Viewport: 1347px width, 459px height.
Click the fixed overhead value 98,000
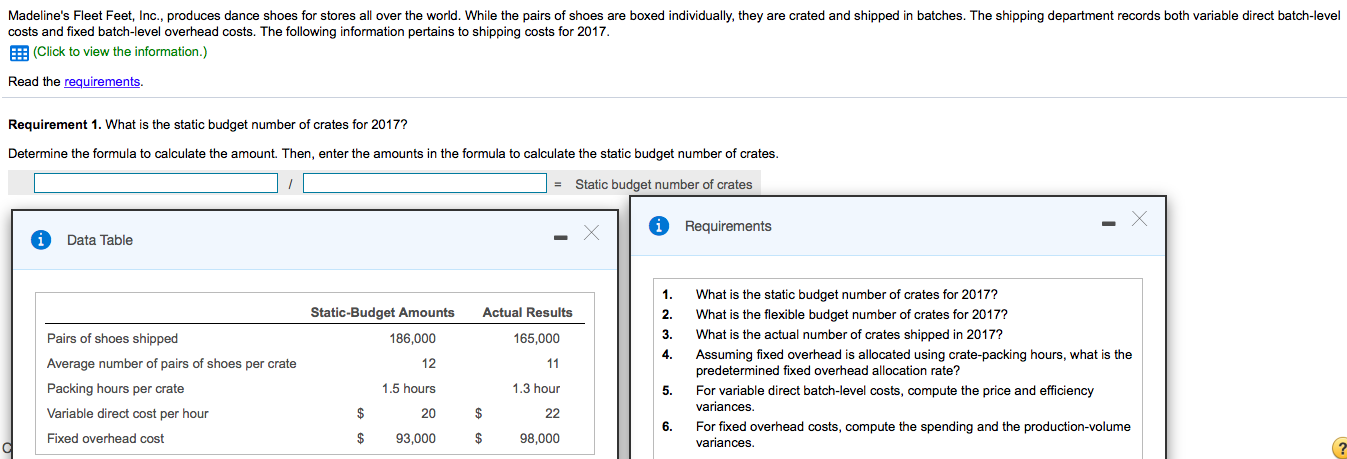pos(540,439)
